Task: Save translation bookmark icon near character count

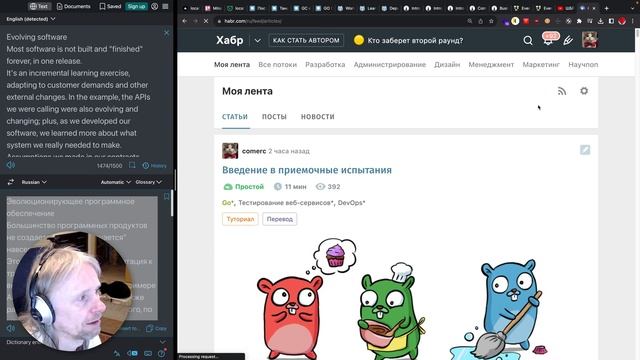Action: 132,165
